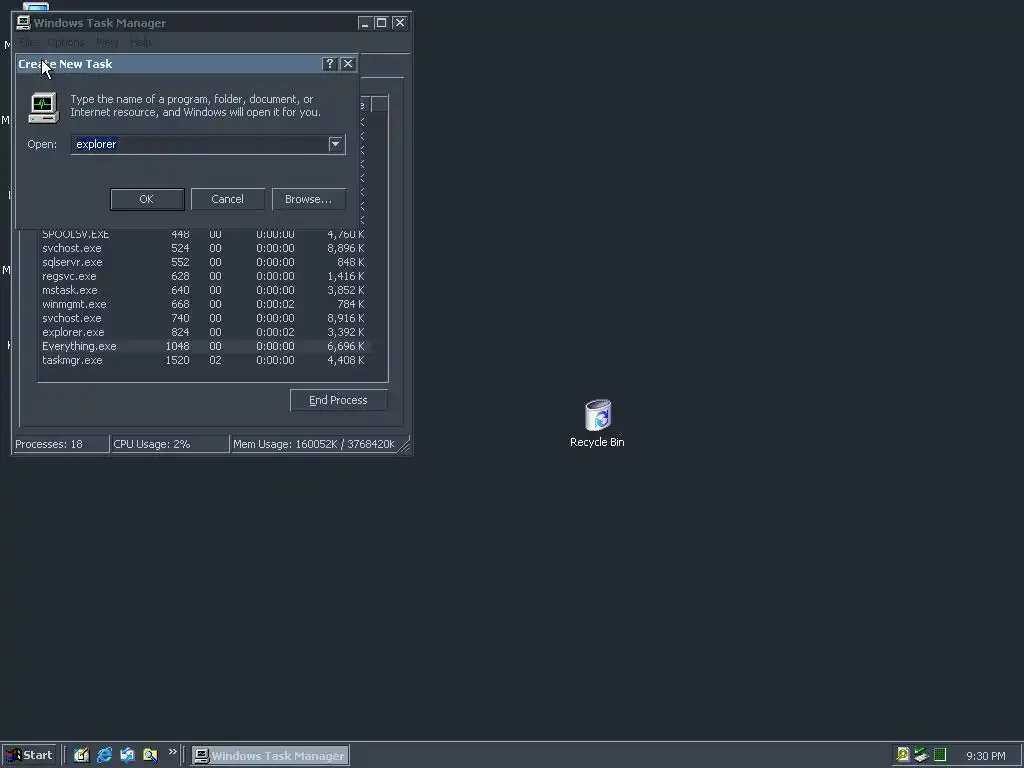Select the winmgmt.exe process row
Image resolution: width=1024 pixels, height=768 pixels.
pyautogui.click(x=204, y=304)
